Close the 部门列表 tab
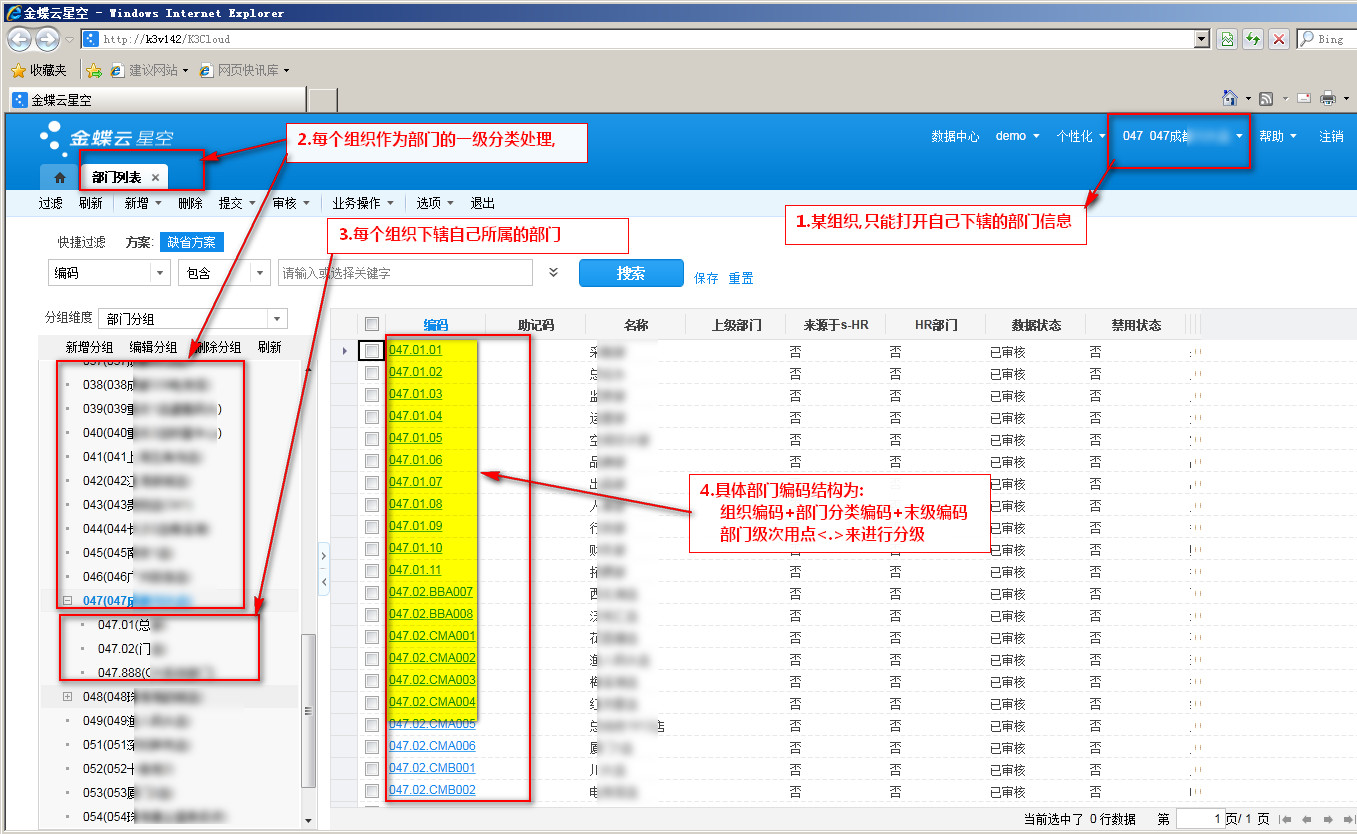The image size is (1357, 834). pos(155,177)
